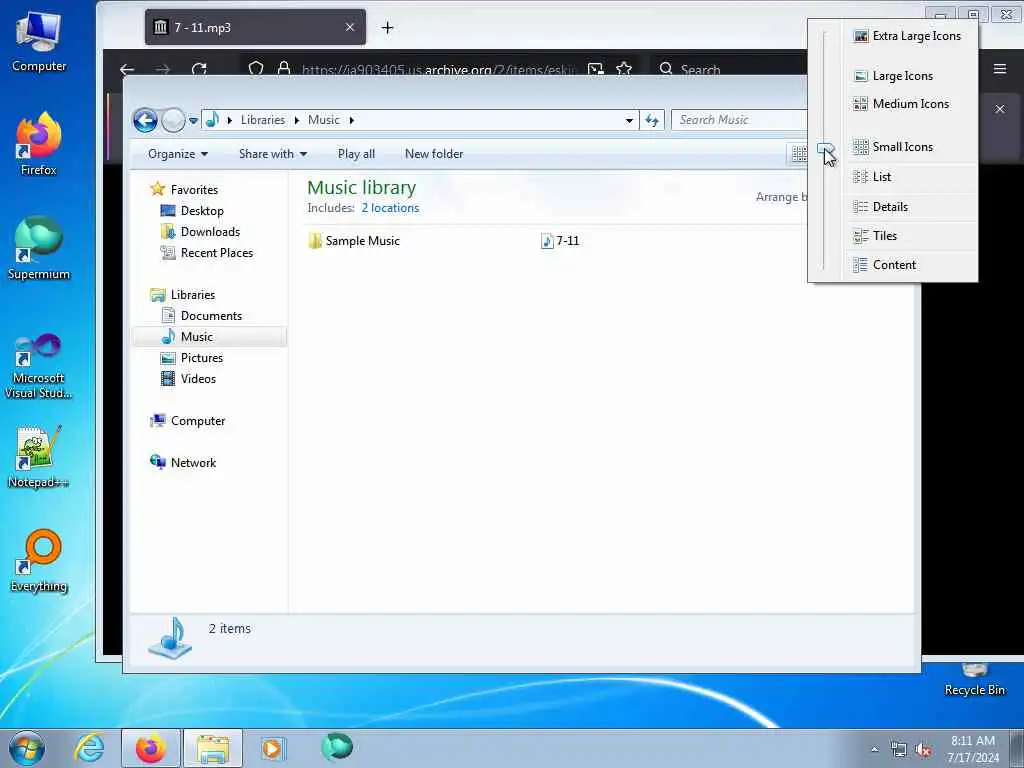
Task: Pick Small Icons view
Action: [893, 147]
